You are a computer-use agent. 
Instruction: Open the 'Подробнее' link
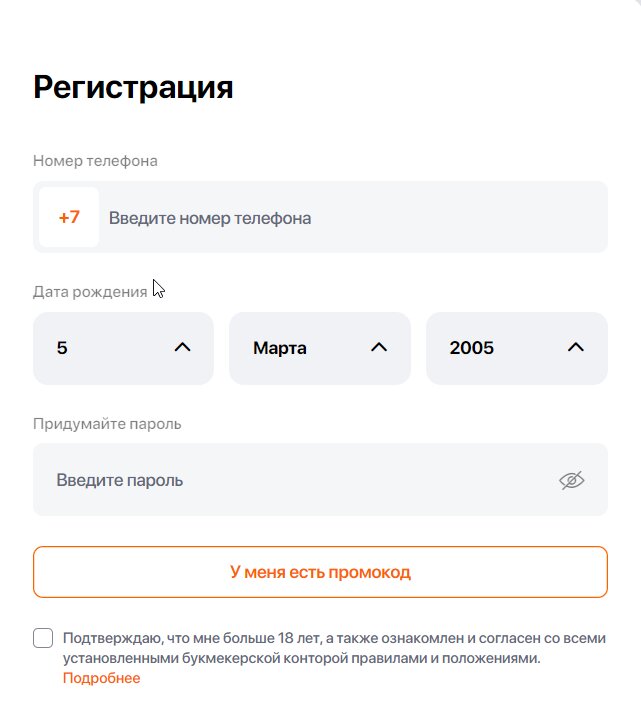coord(102,678)
